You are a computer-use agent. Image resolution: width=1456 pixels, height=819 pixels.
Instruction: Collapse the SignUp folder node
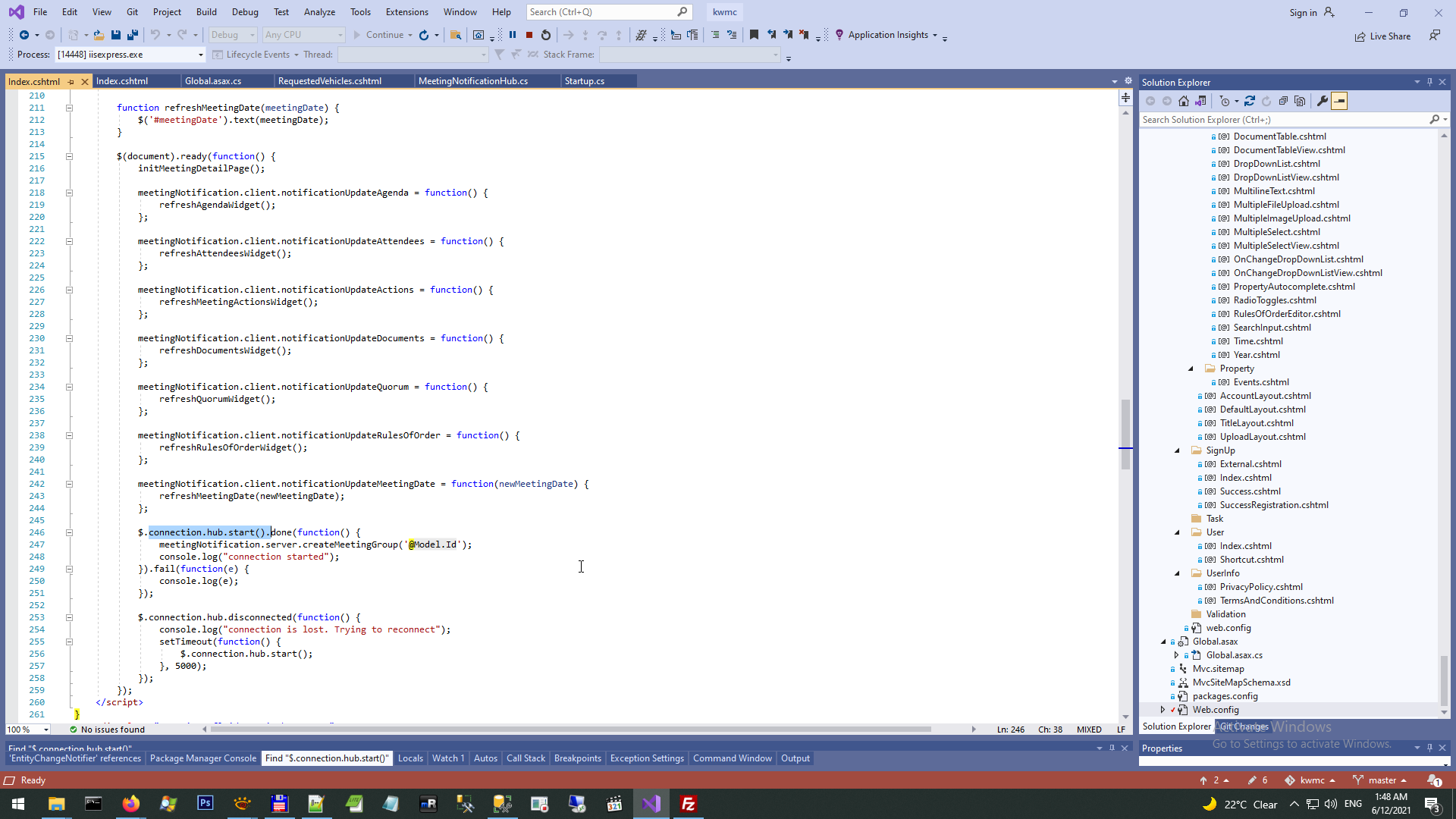[1178, 450]
